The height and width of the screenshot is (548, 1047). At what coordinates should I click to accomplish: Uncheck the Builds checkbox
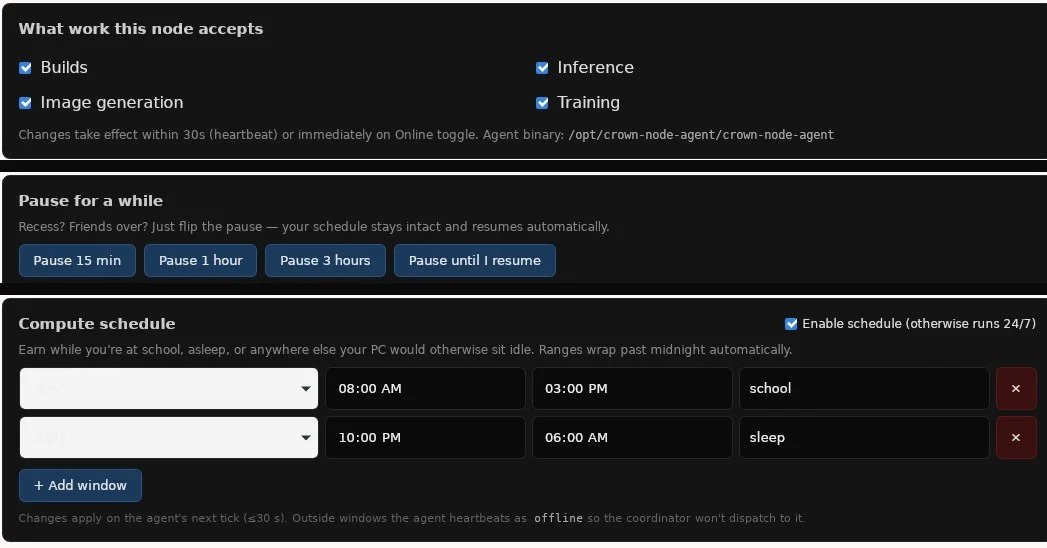[25, 68]
